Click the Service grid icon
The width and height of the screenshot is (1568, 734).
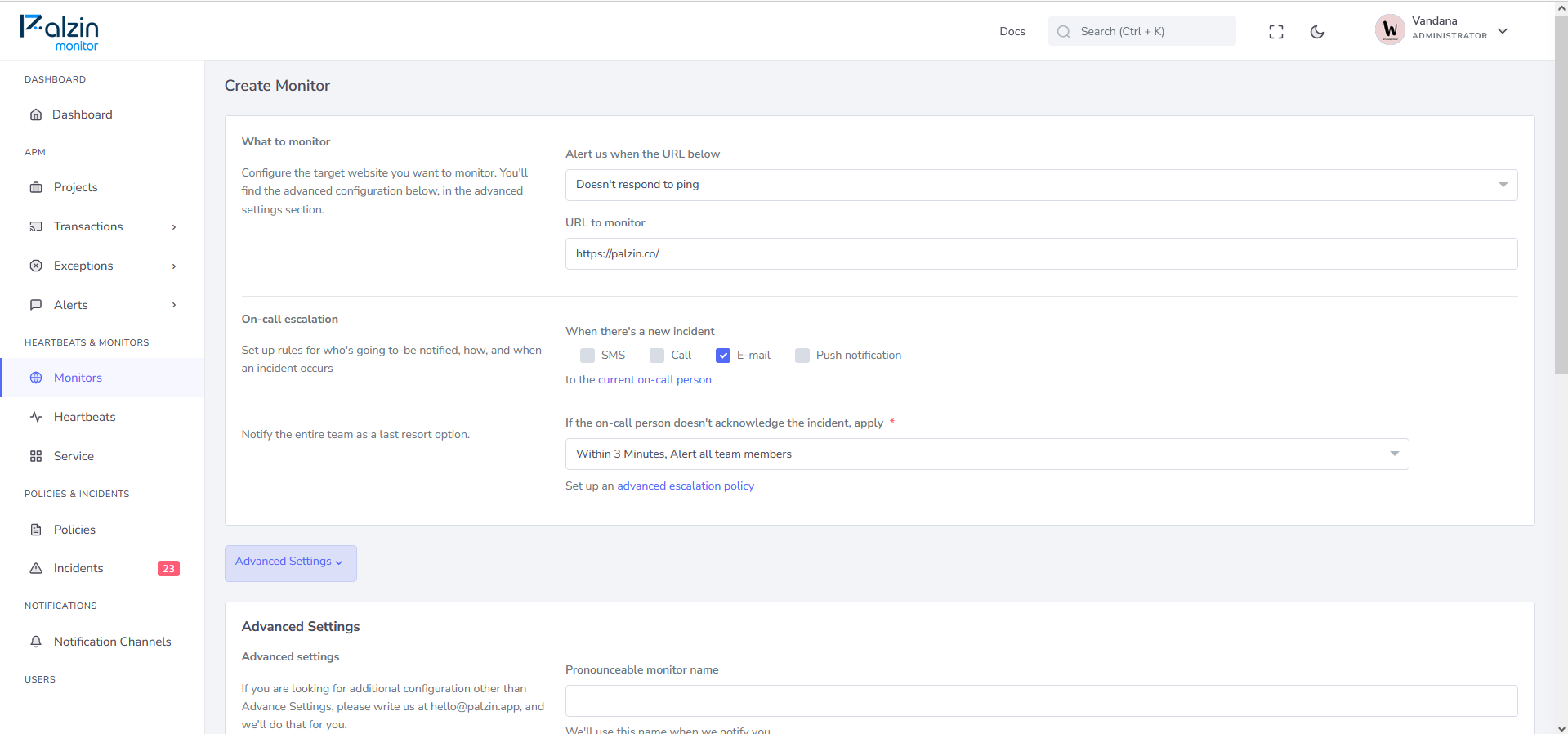36,456
